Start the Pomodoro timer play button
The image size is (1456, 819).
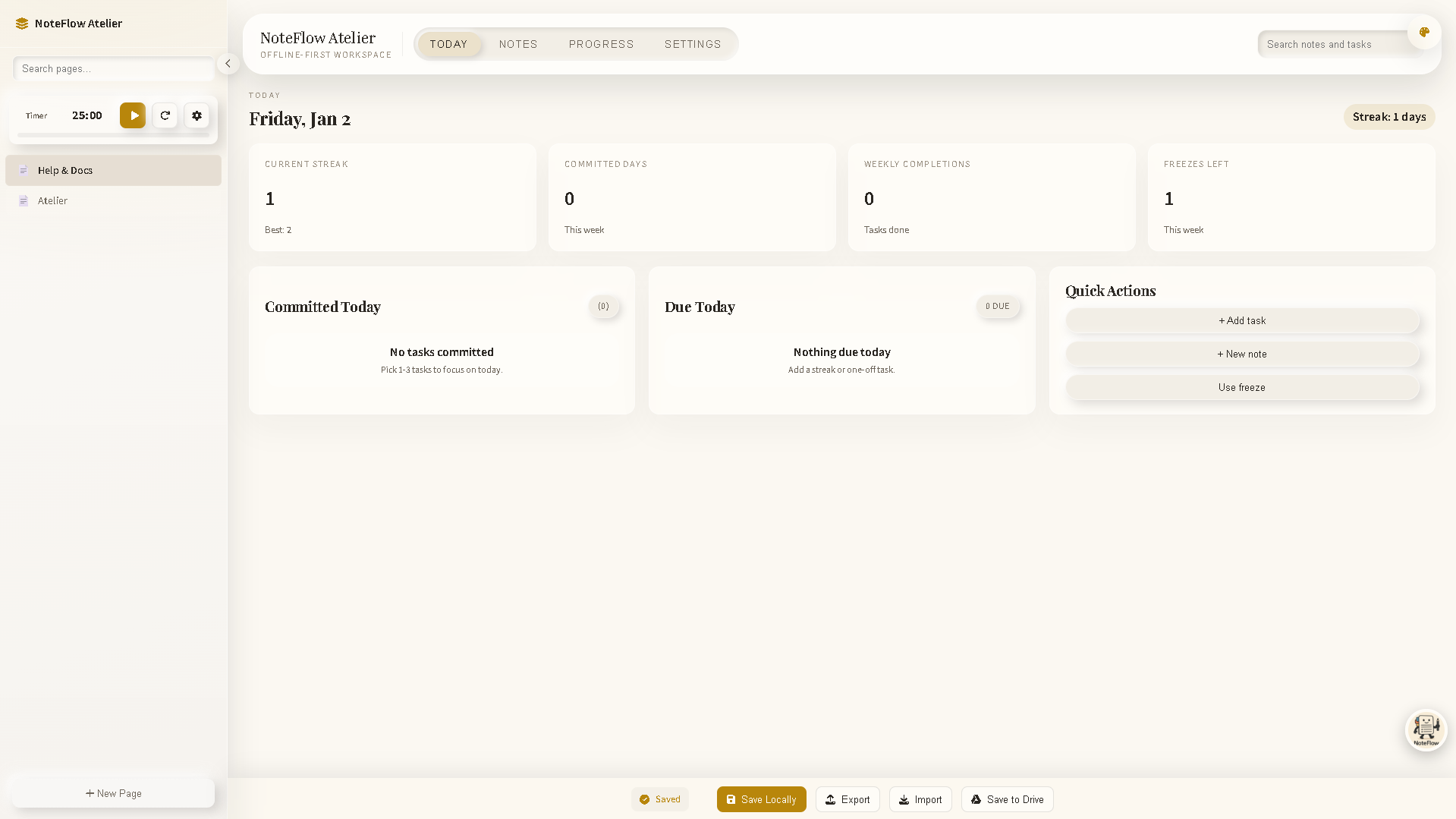tap(132, 115)
